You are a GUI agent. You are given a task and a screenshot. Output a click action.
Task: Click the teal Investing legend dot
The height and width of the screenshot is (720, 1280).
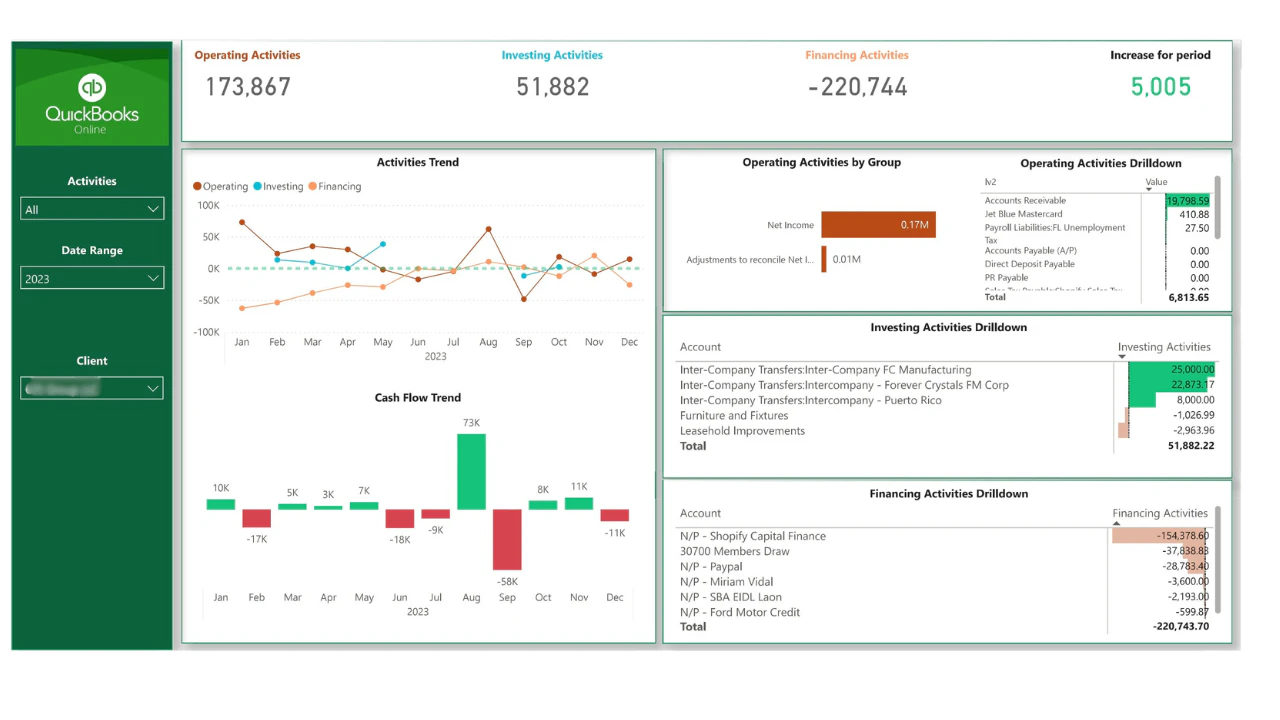[x=258, y=186]
